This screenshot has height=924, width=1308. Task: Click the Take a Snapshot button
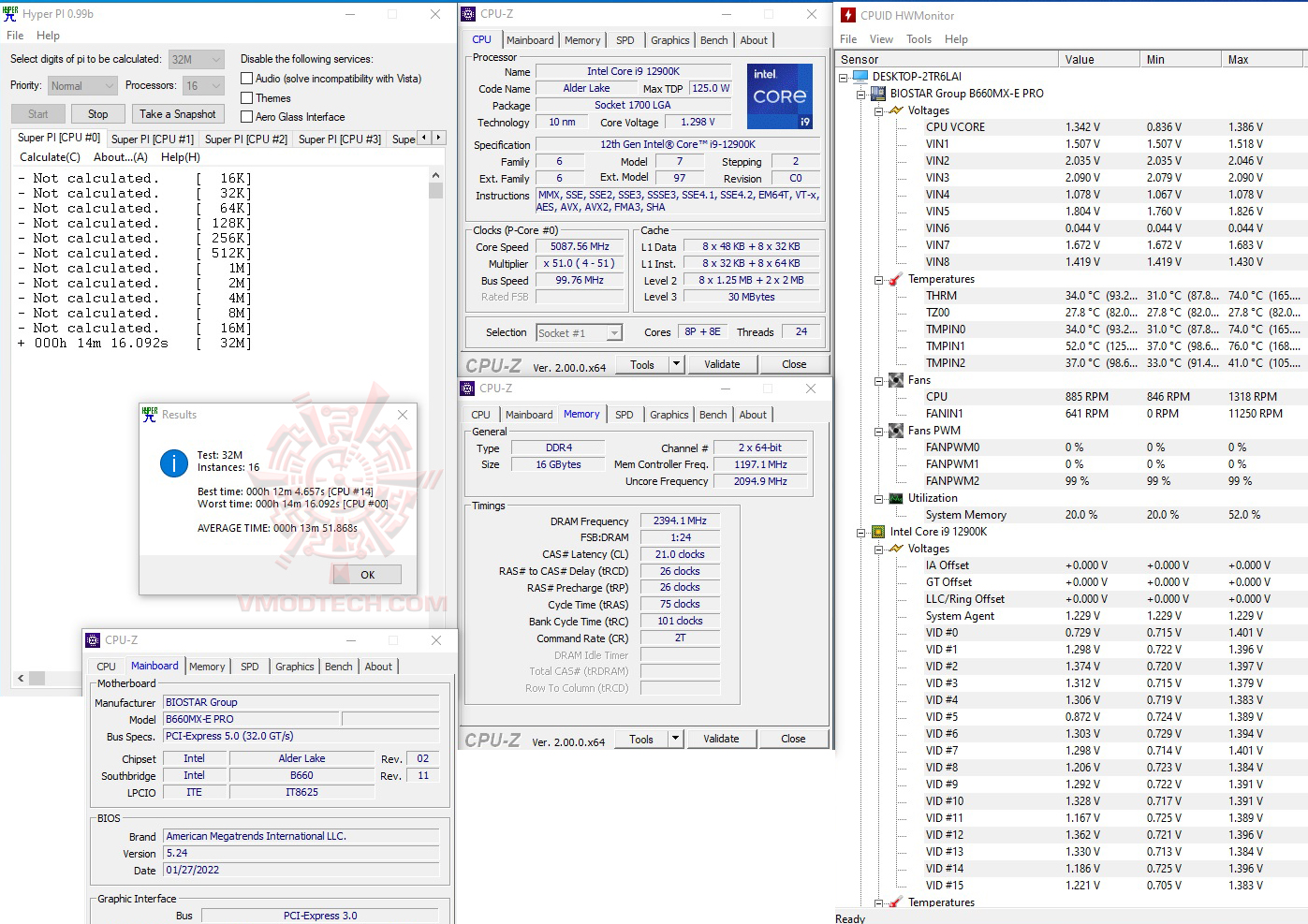click(178, 114)
